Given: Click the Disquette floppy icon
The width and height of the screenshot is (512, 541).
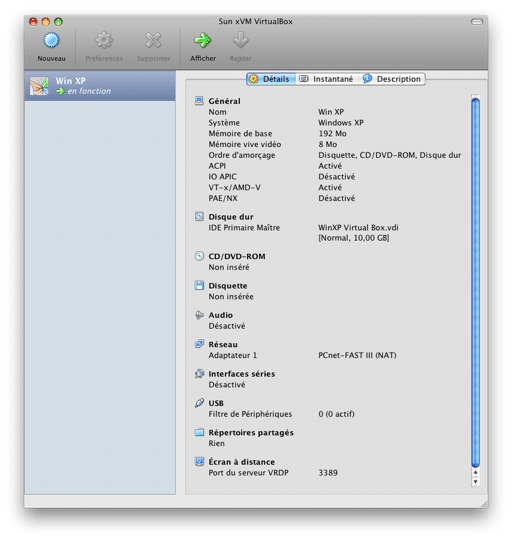Looking at the screenshot, I should click(x=199, y=285).
